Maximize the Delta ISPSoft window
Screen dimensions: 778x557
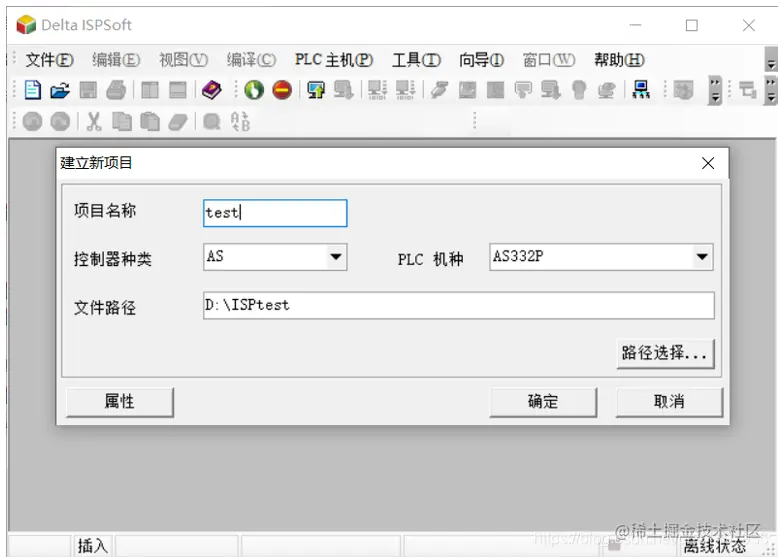(x=692, y=25)
